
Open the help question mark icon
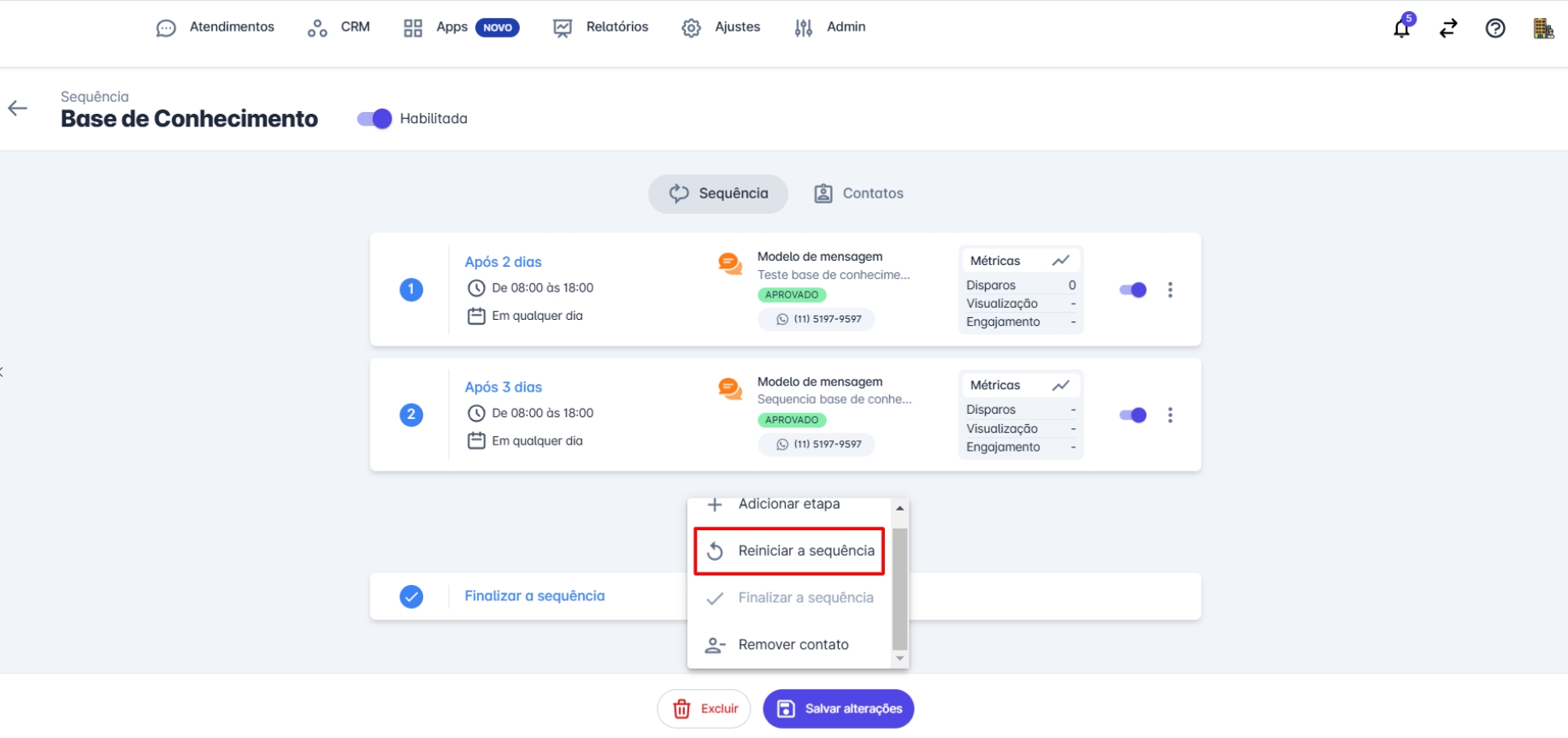[x=1495, y=28]
